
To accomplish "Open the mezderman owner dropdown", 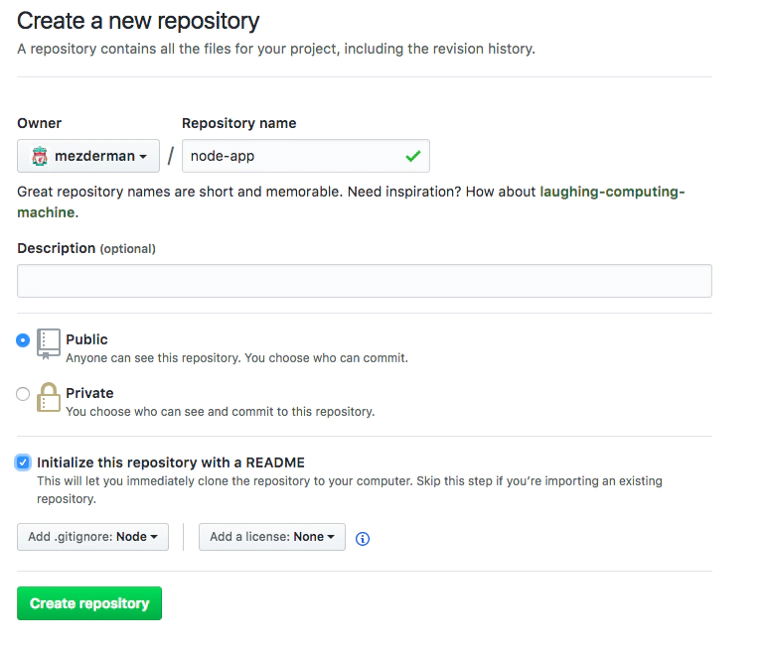I will pyautogui.click(x=88, y=156).
